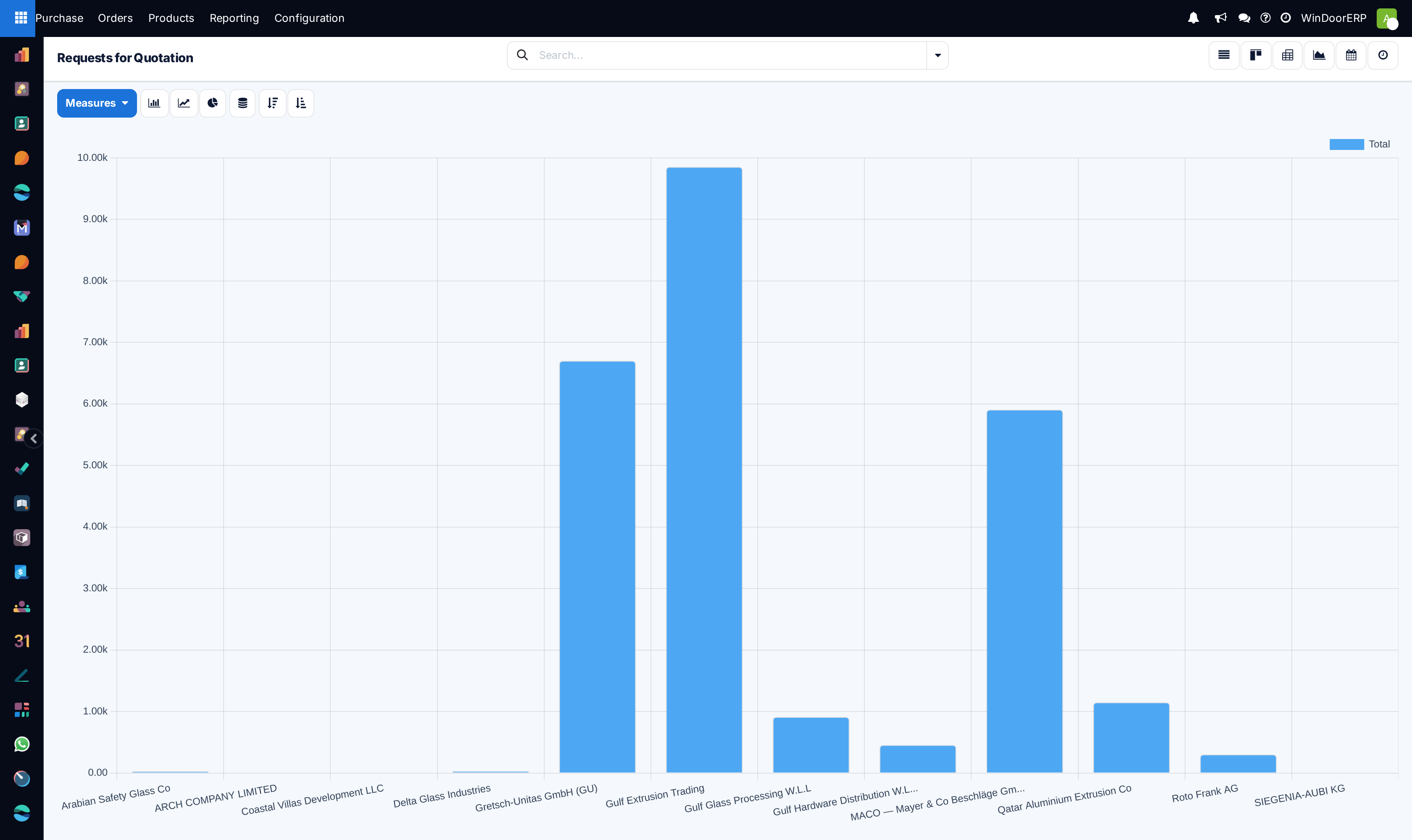Sort chart in descending order
The height and width of the screenshot is (840, 1412).
coord(272,103)
